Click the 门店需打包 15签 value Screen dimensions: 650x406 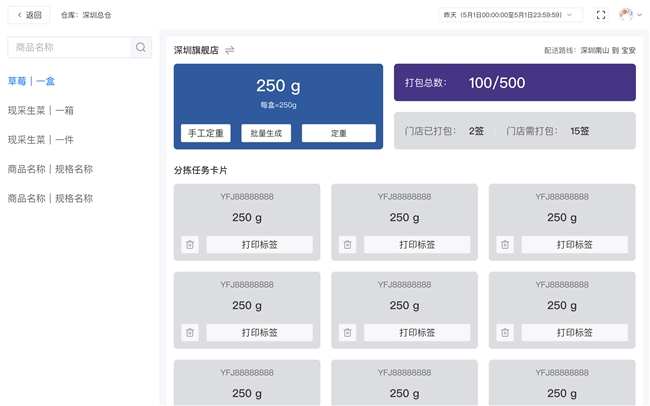(x=580, y=131)
